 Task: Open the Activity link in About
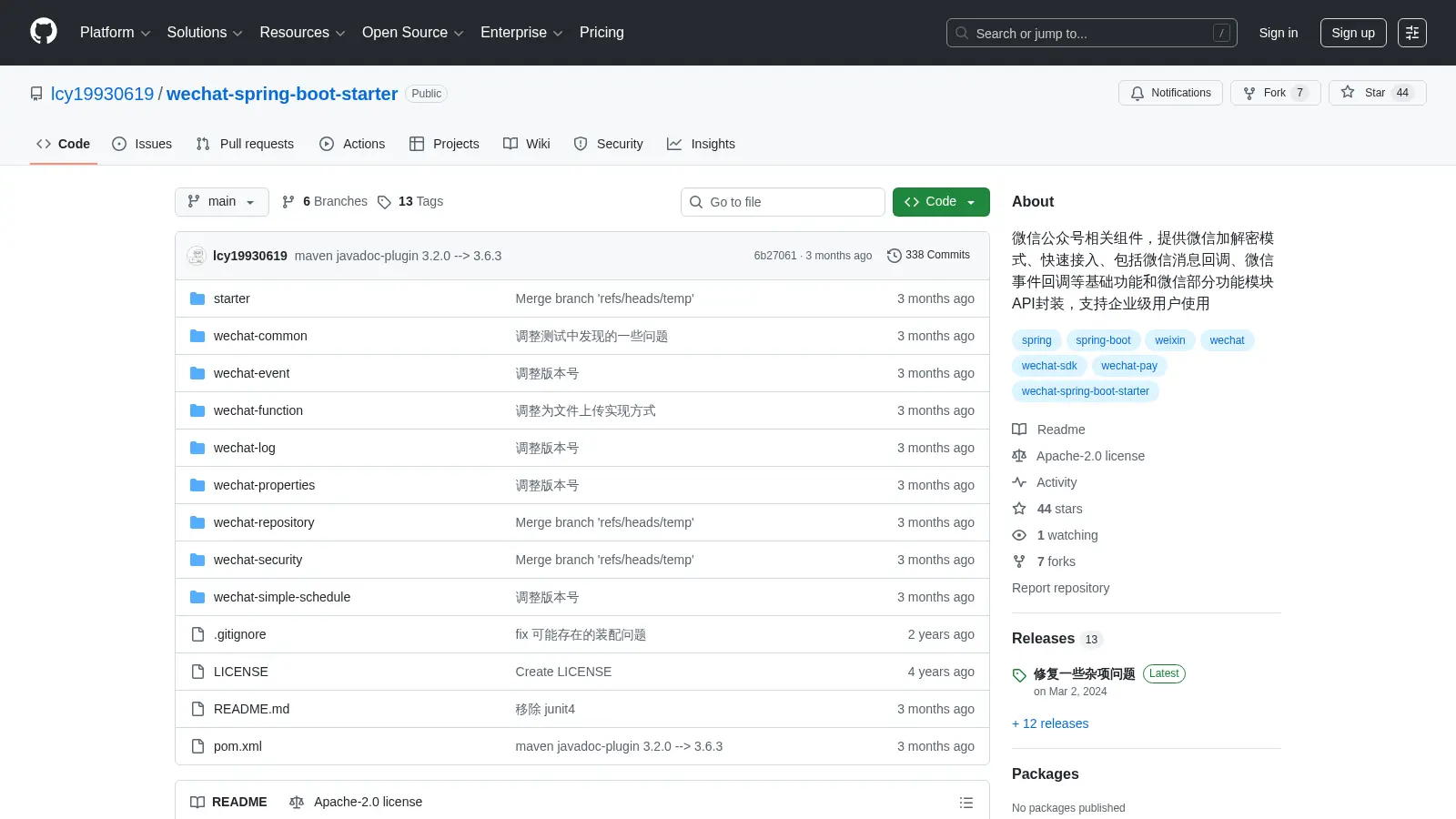[x=1057, y=483]
